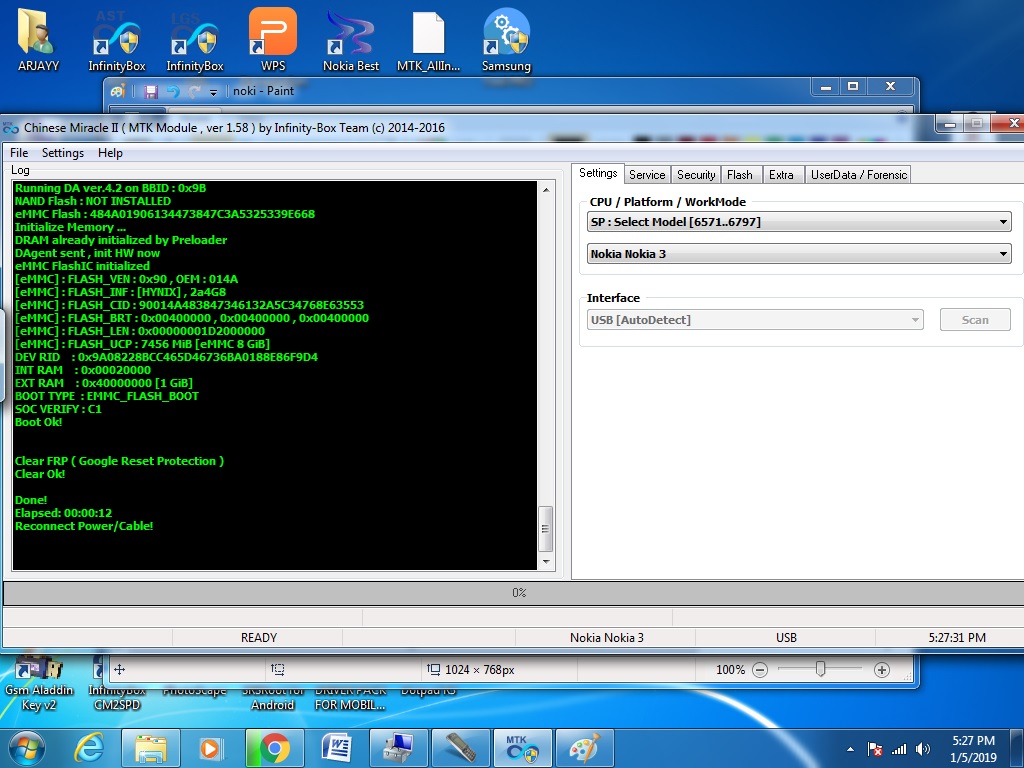Click Paint's 100% zoom level text
Image resolution: width=1024 pixels, height=768 pixels.
pos(730,669)
